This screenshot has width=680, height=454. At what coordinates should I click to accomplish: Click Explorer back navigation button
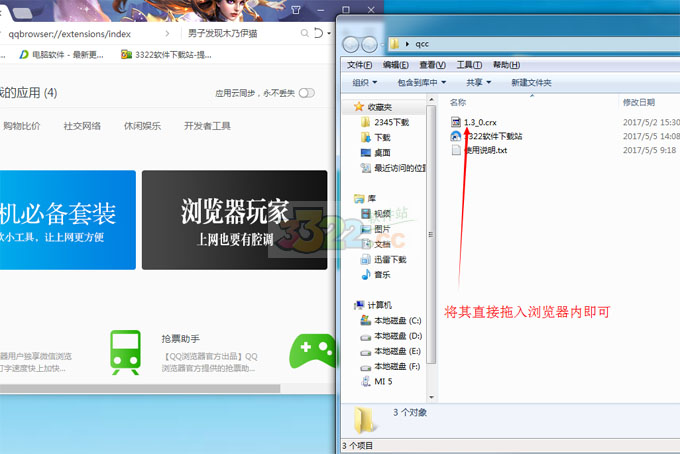(351, 44)
